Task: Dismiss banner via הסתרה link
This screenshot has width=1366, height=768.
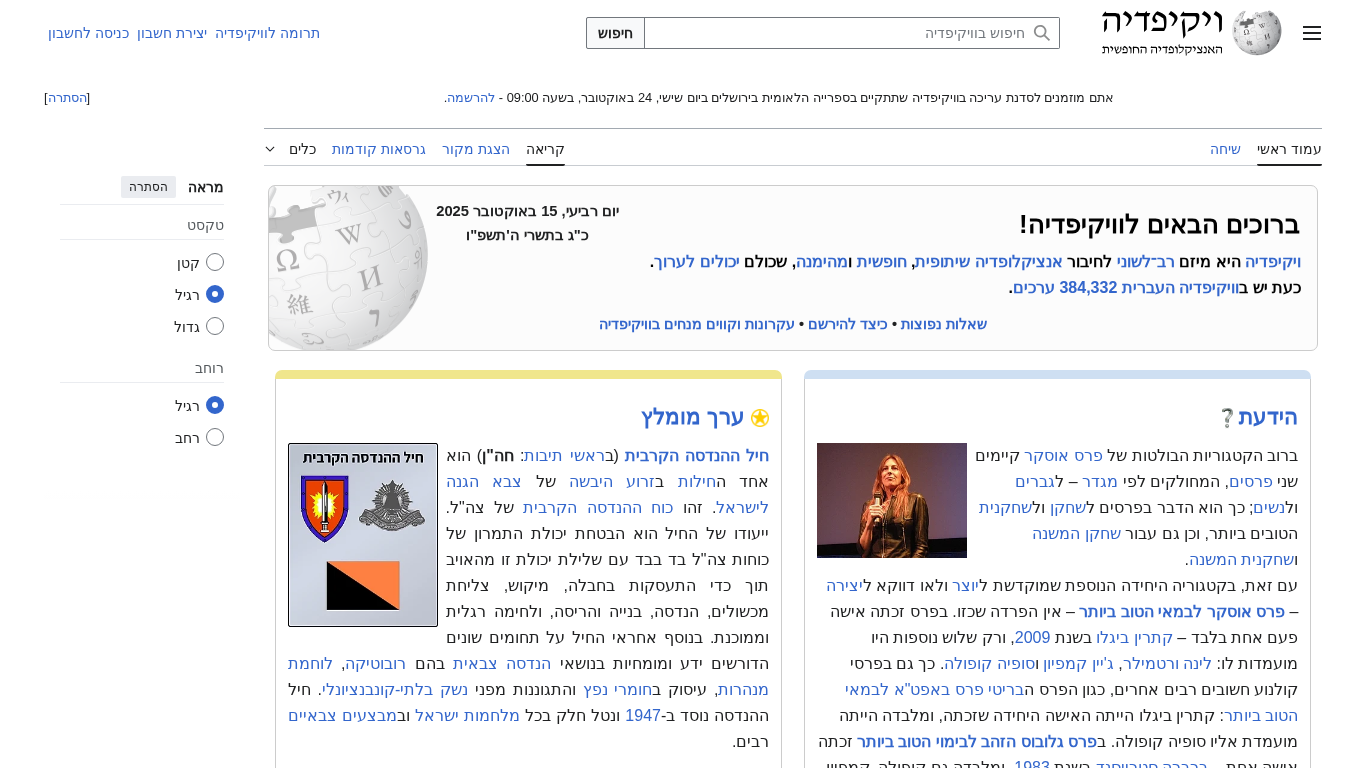Action: pyautogui.click(x=67, y=97)
